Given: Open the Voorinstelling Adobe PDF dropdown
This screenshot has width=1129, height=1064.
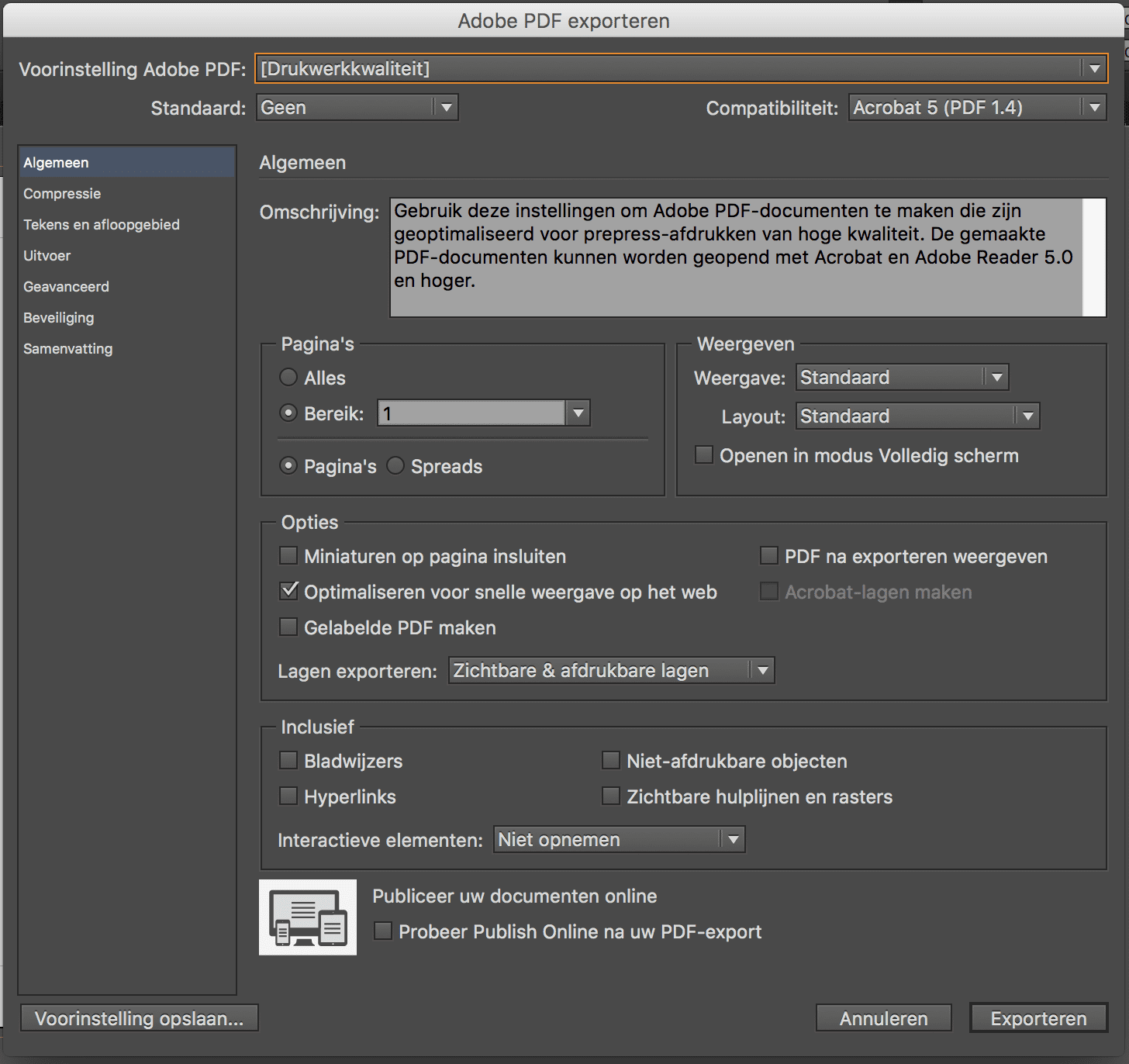Looking at the screenshot, I should 681,68.
